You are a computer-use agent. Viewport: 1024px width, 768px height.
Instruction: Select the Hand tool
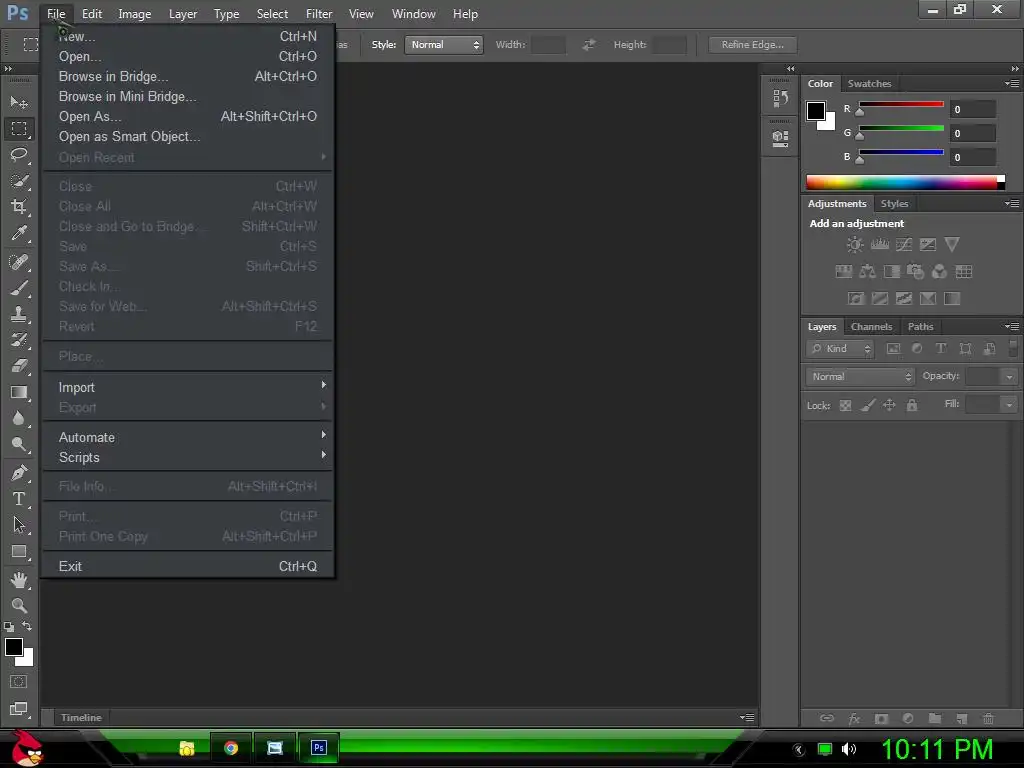tap(19, 580)
